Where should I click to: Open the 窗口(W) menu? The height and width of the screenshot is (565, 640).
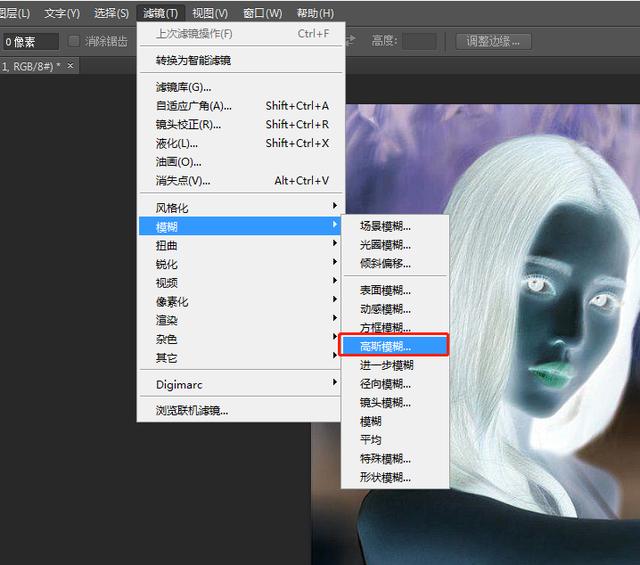click(x=262, y=13)
